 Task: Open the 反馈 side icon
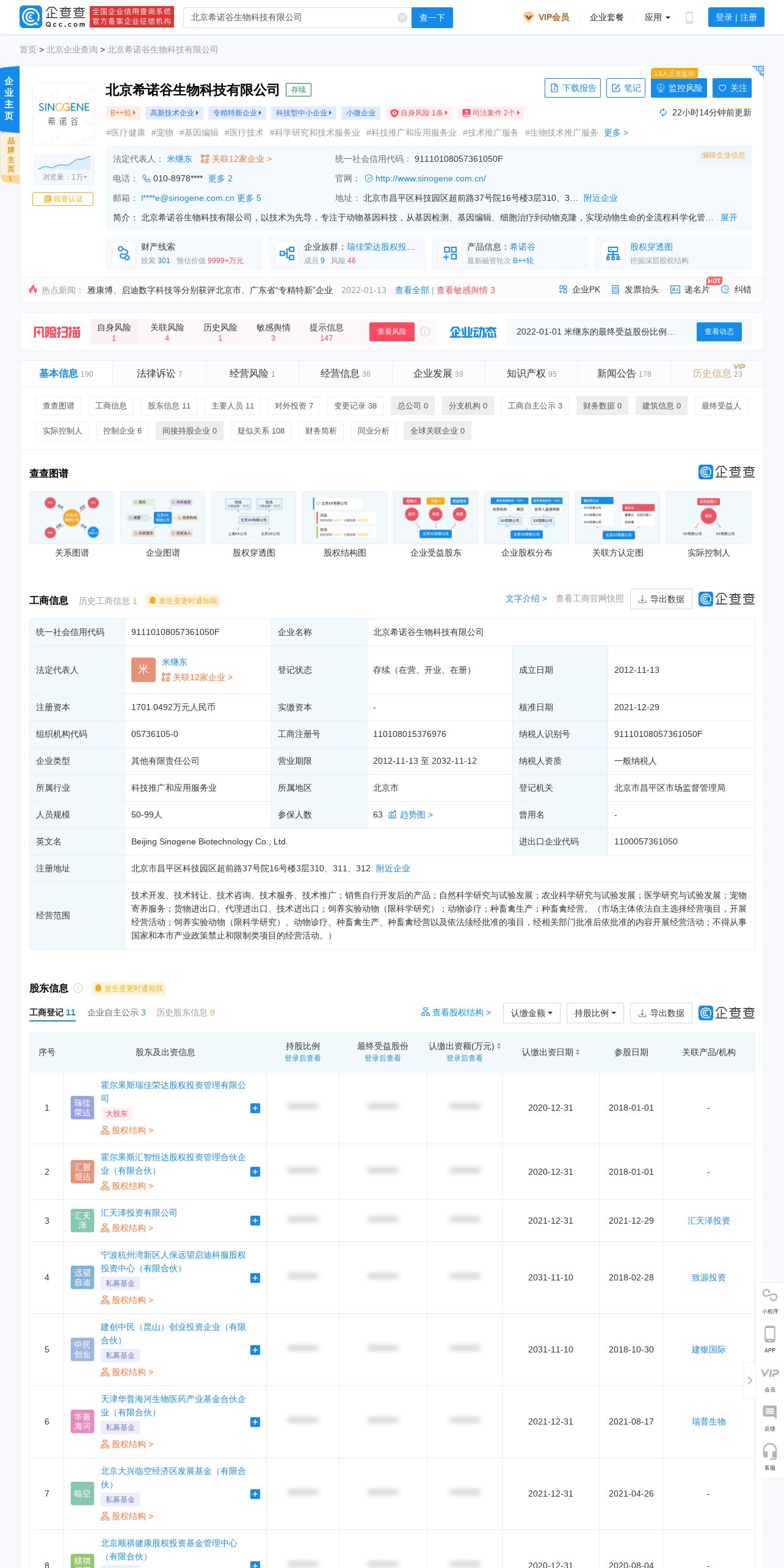coord(770,1418)
